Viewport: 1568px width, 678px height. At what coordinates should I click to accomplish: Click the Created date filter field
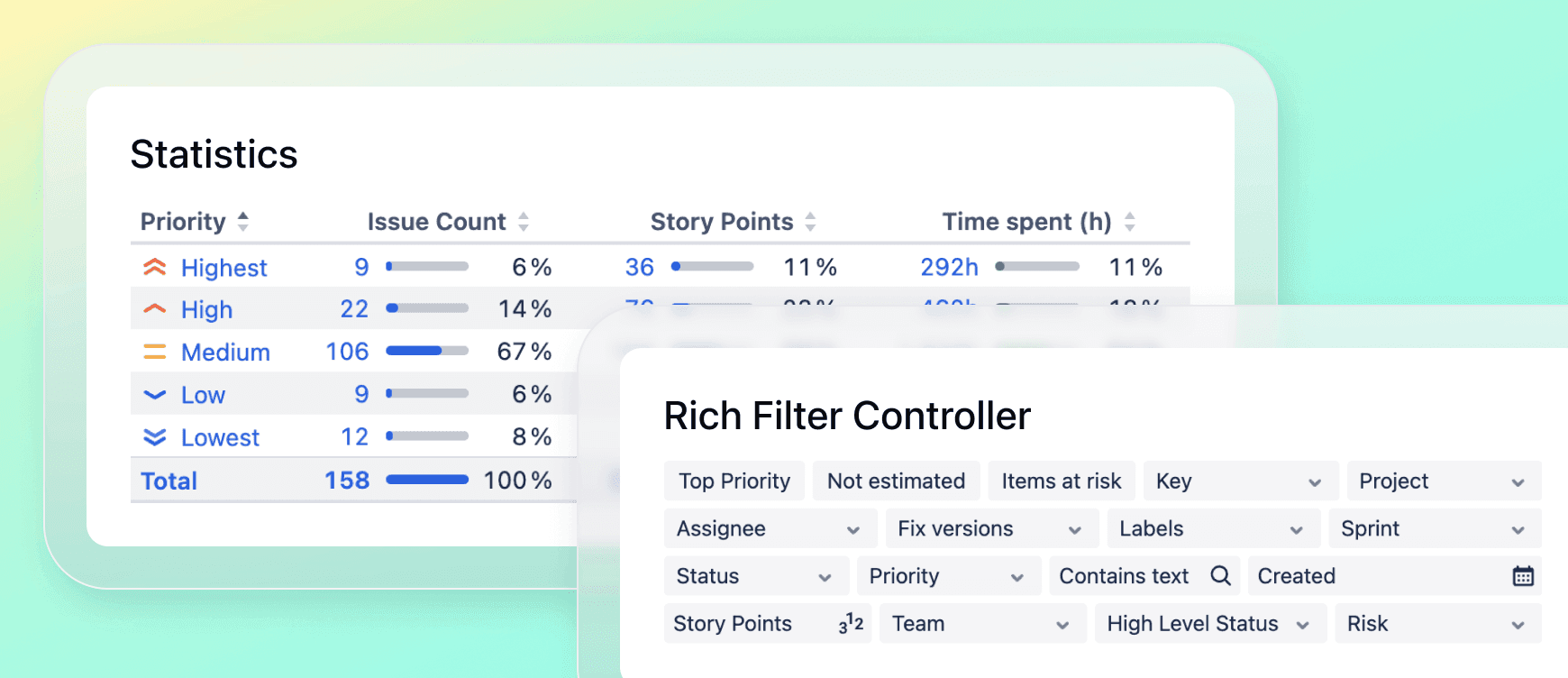coord(1395,576)
